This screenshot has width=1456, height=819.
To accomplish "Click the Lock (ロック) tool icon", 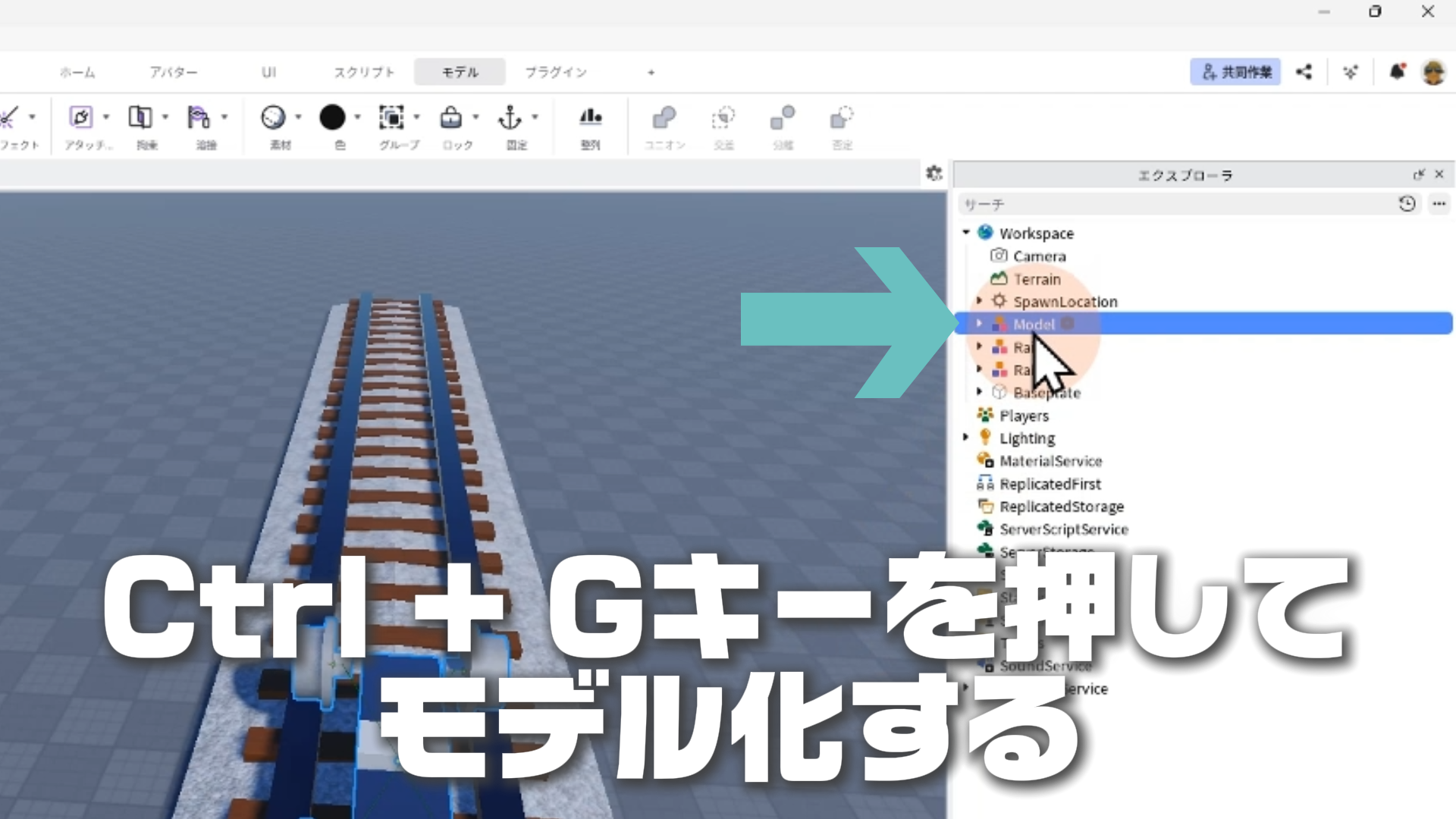I will [x=451, y=118].
